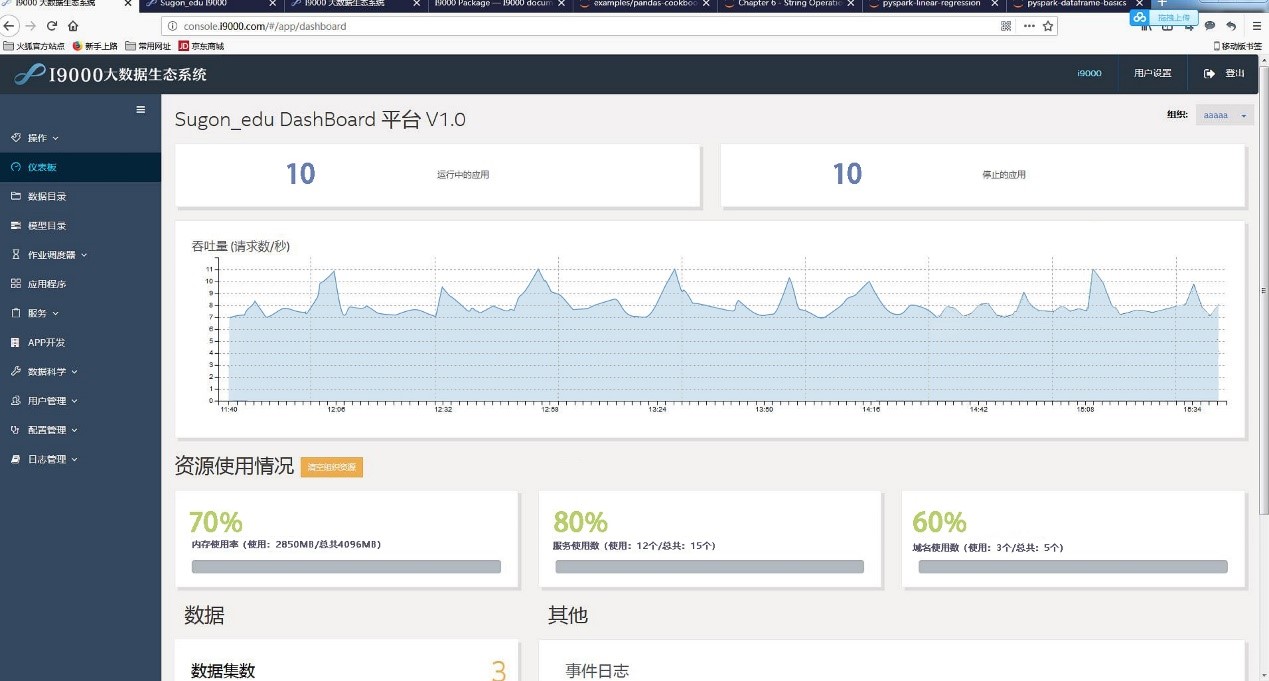Viewport: 1269px width, 681px height.
Task: Open the browser hamburger menu
Action: click(x=1257, y=26)
